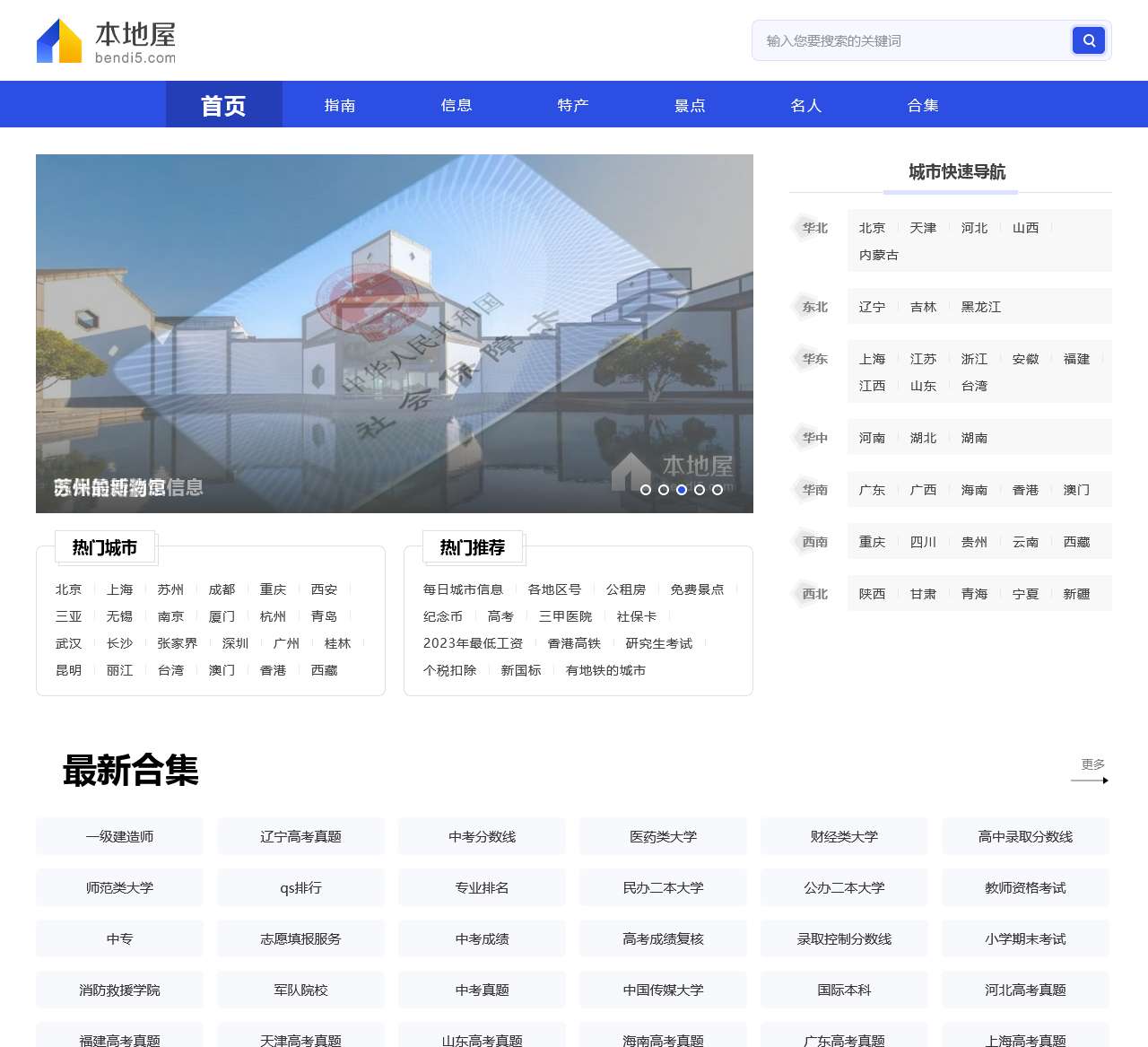1148x1047 pixels.
Task: Click the 更多 arrow link
Action: [x=1091, y=770]
